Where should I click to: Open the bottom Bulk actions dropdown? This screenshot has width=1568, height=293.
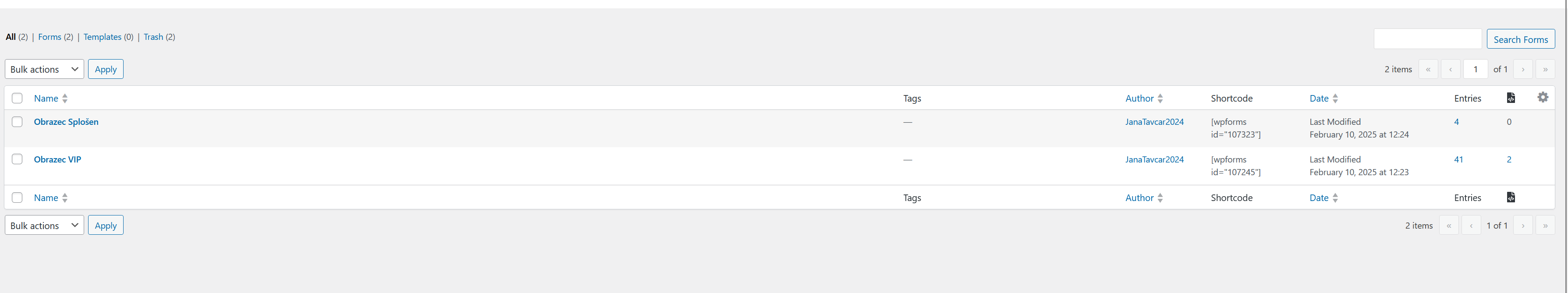[x=44, y=226]
